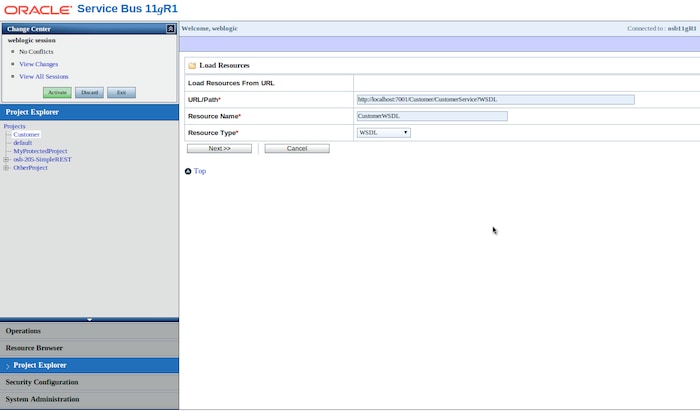Viewport: 700px width, 412px height.
Task: Click the Project Explorer arrow indicator icon
Action: coord(8,366)
